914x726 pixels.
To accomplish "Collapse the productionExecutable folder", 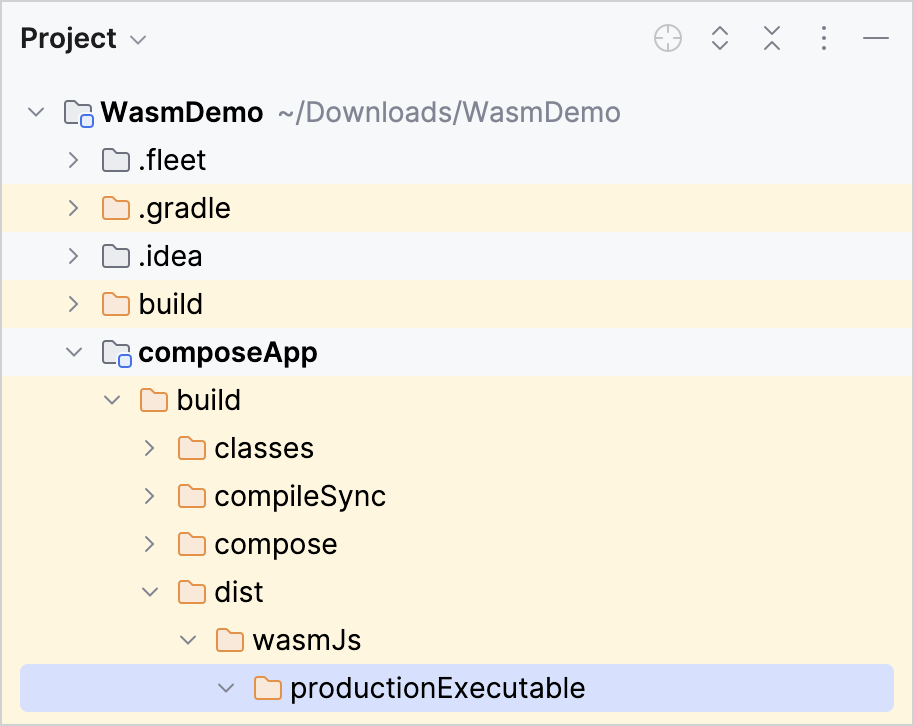I will [x=226, y=688].
